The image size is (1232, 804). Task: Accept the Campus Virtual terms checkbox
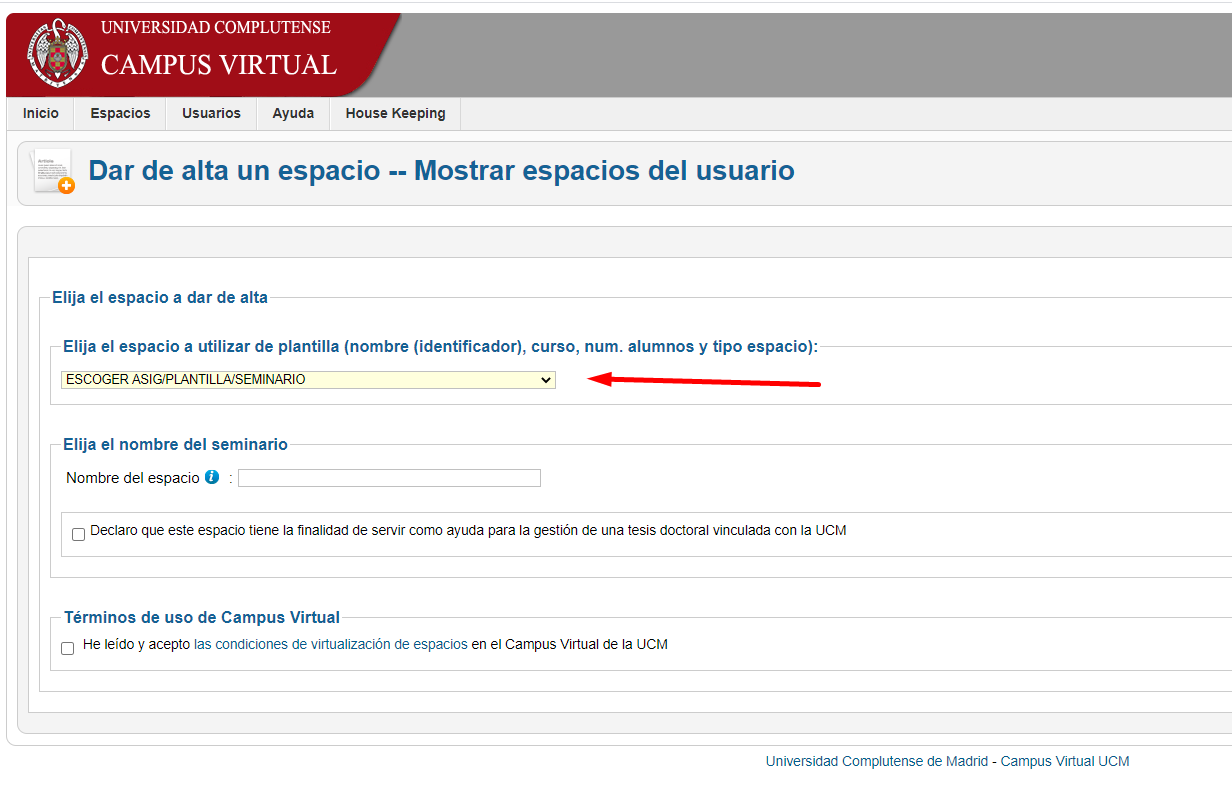tap(68, 648)
